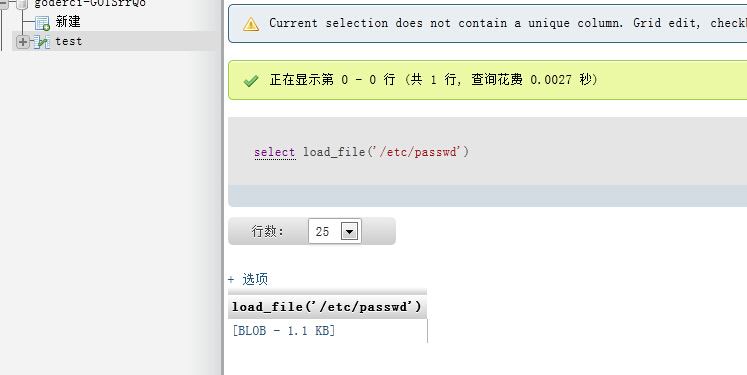
Task: Select the test table in the tree
Action: (x=69, y=41)
